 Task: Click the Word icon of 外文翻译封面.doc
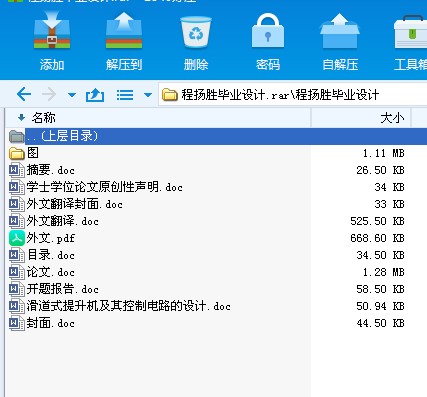click(x=17, y=204)
